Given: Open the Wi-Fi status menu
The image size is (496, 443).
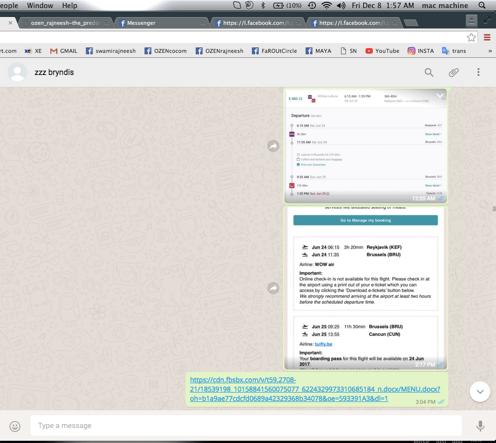Looking at the screenshot, I should [x=326, y=5].
